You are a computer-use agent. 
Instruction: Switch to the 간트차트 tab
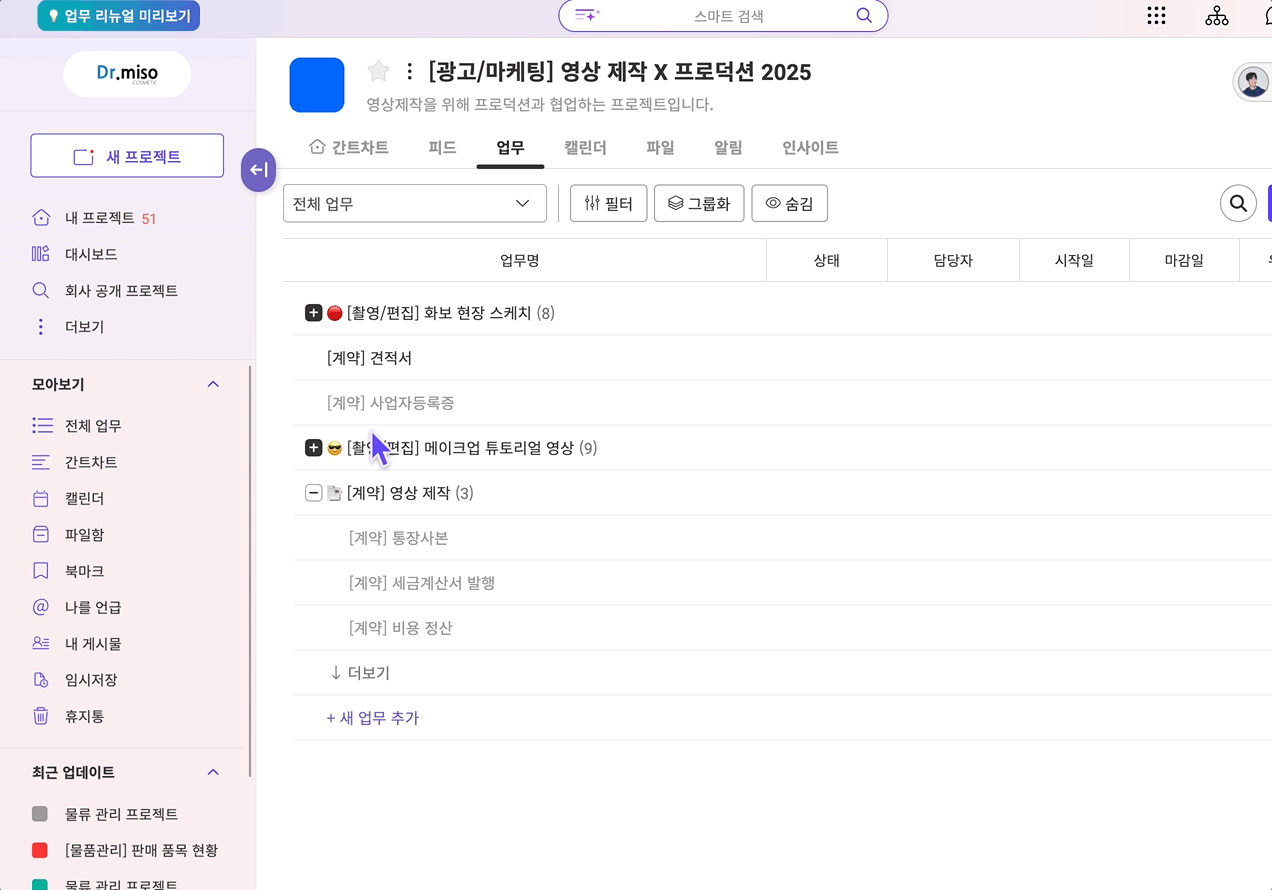coord(349,148)
